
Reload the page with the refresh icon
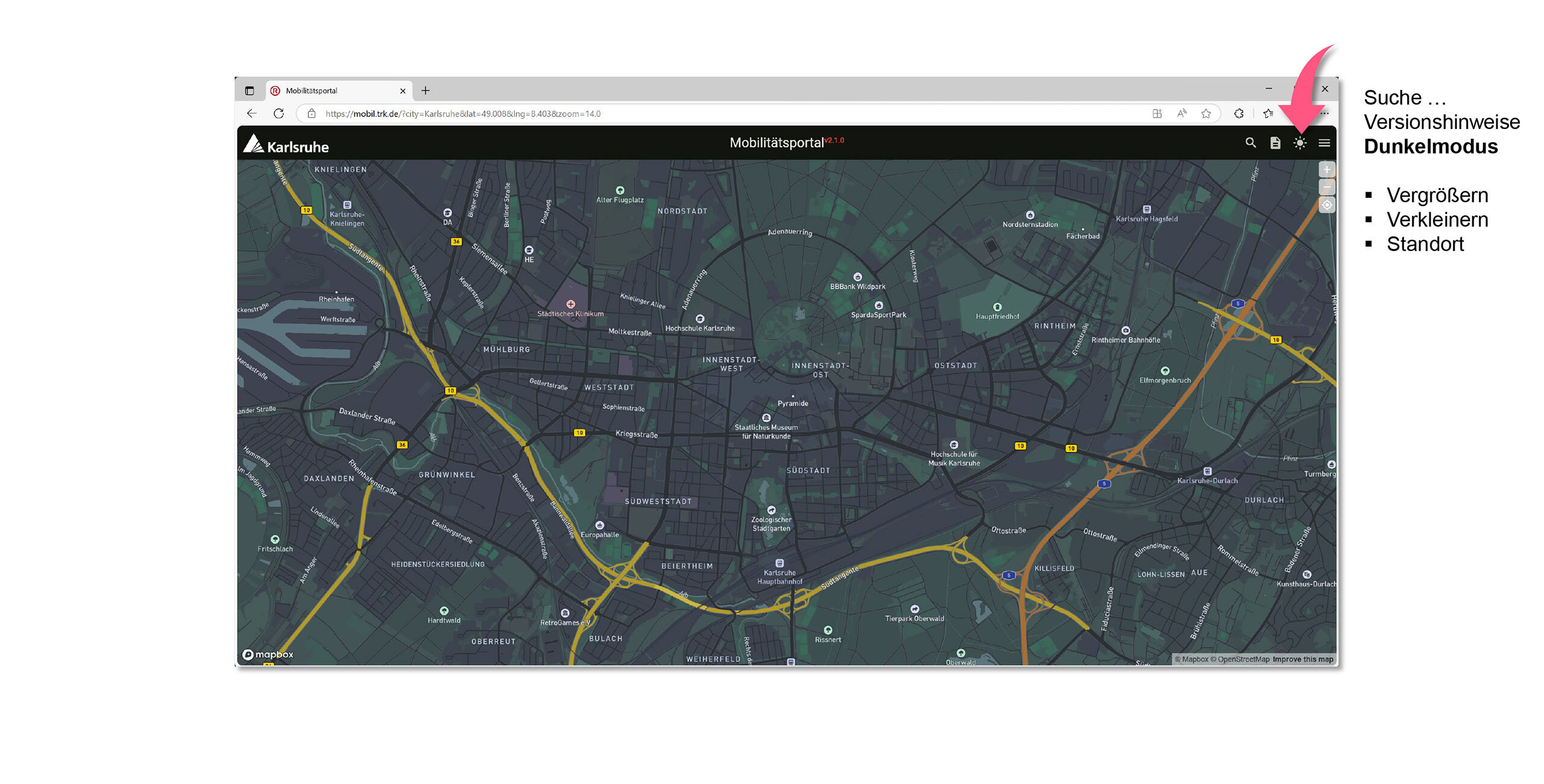pyautogui.click(x=279, y=113)
